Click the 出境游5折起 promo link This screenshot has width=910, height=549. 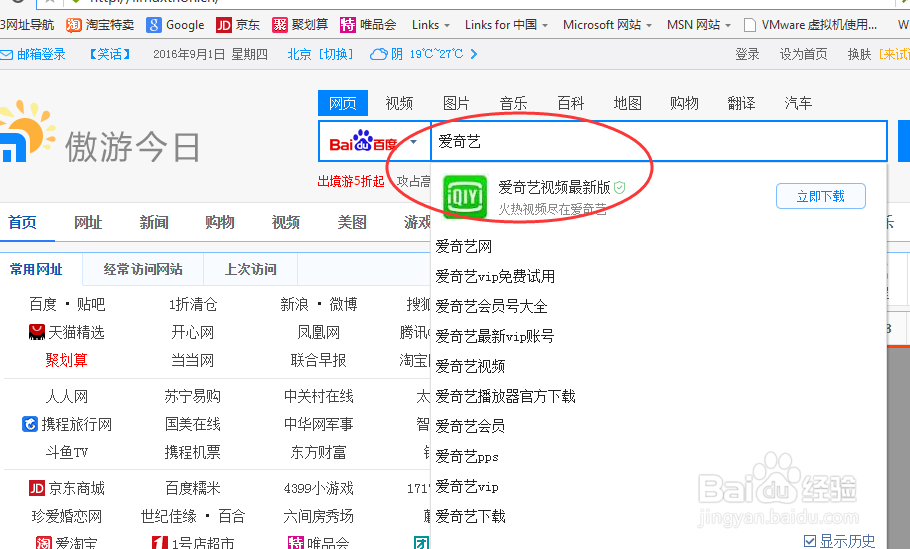pyautogui.click(x=351, y=181)
